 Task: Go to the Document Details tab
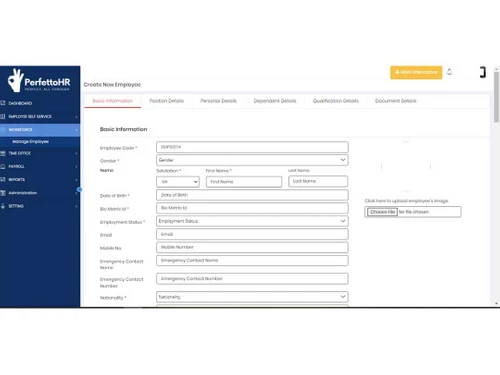(x=396, y=101)
